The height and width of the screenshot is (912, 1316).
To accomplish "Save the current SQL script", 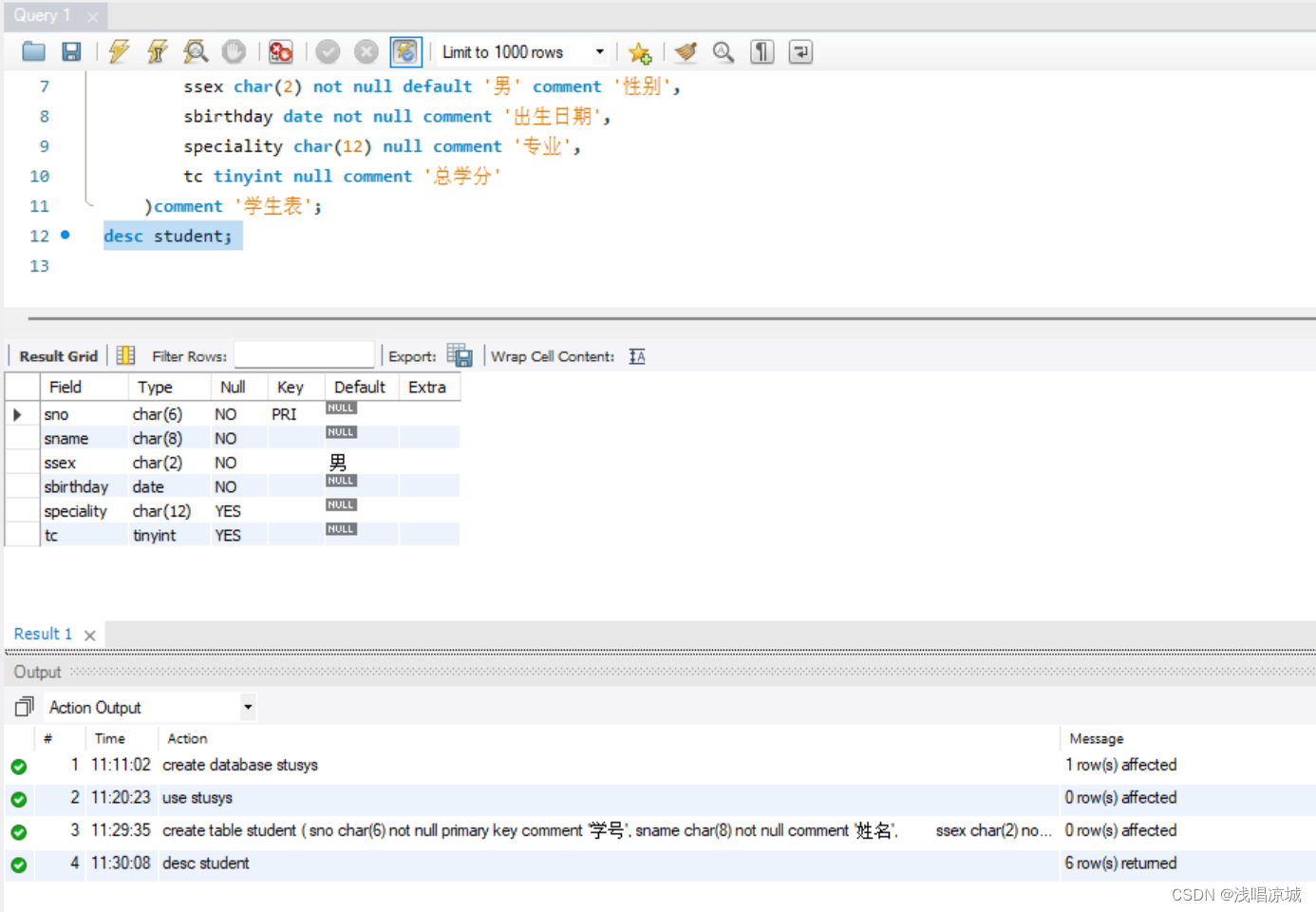I will [71, 51].
